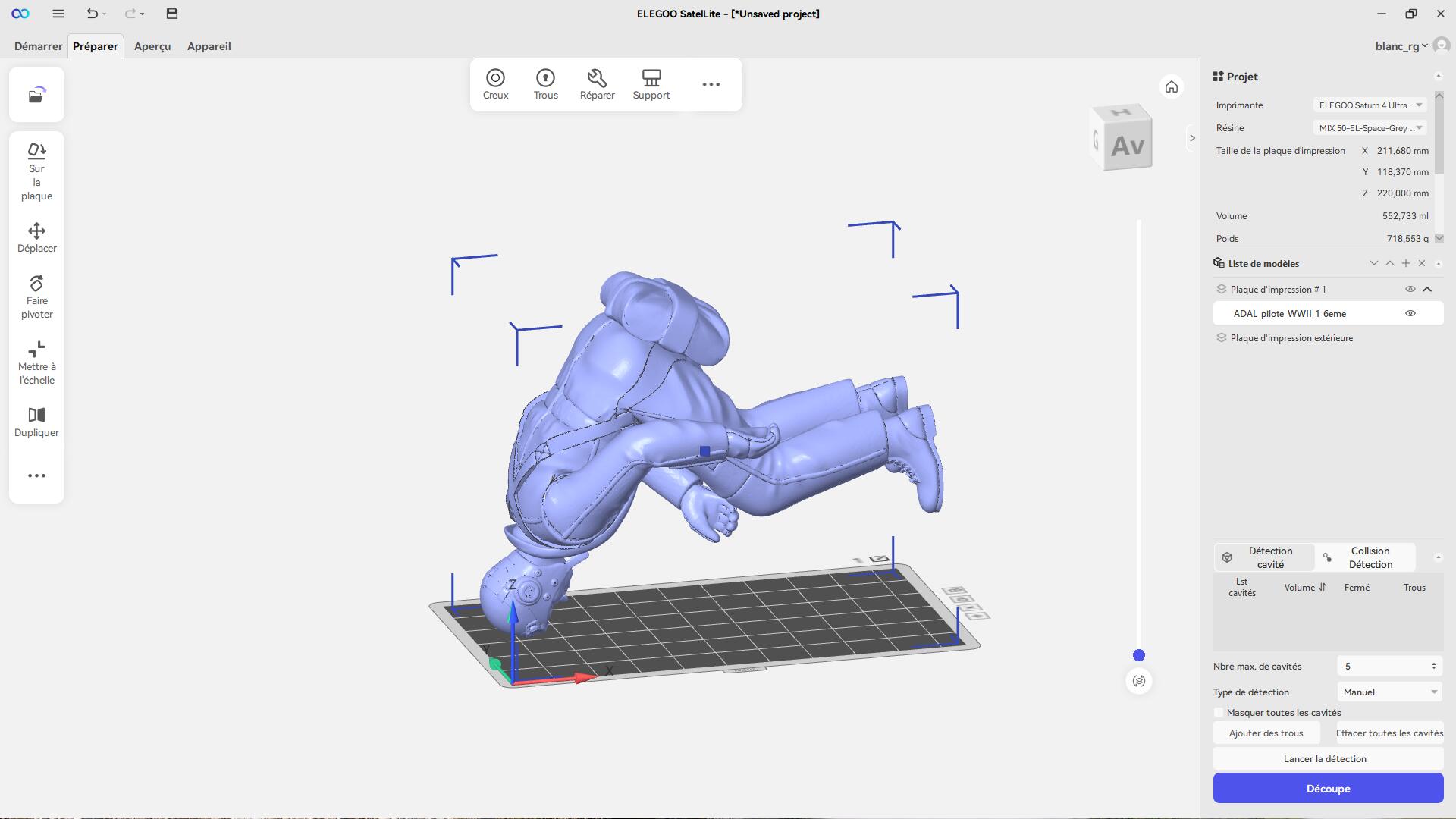Open the Résine resin dropdown

point(1369,128)
